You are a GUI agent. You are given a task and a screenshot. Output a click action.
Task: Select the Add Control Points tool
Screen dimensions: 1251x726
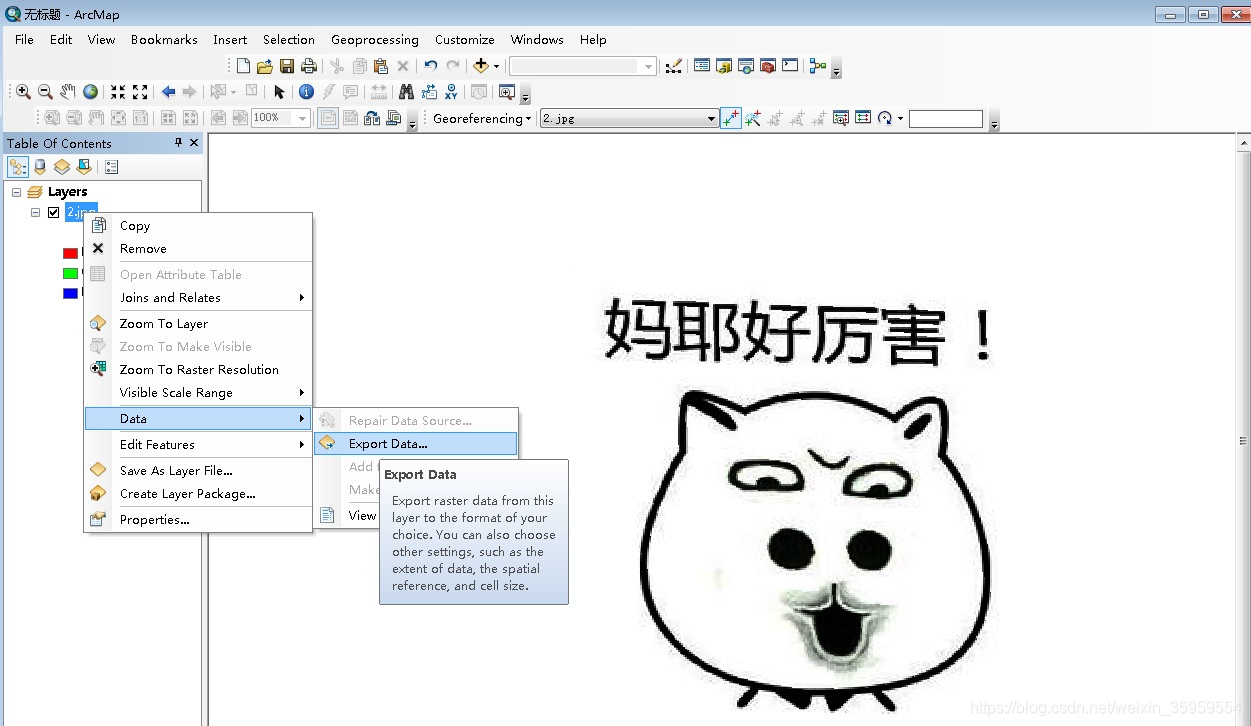click(x=731, y=118)
